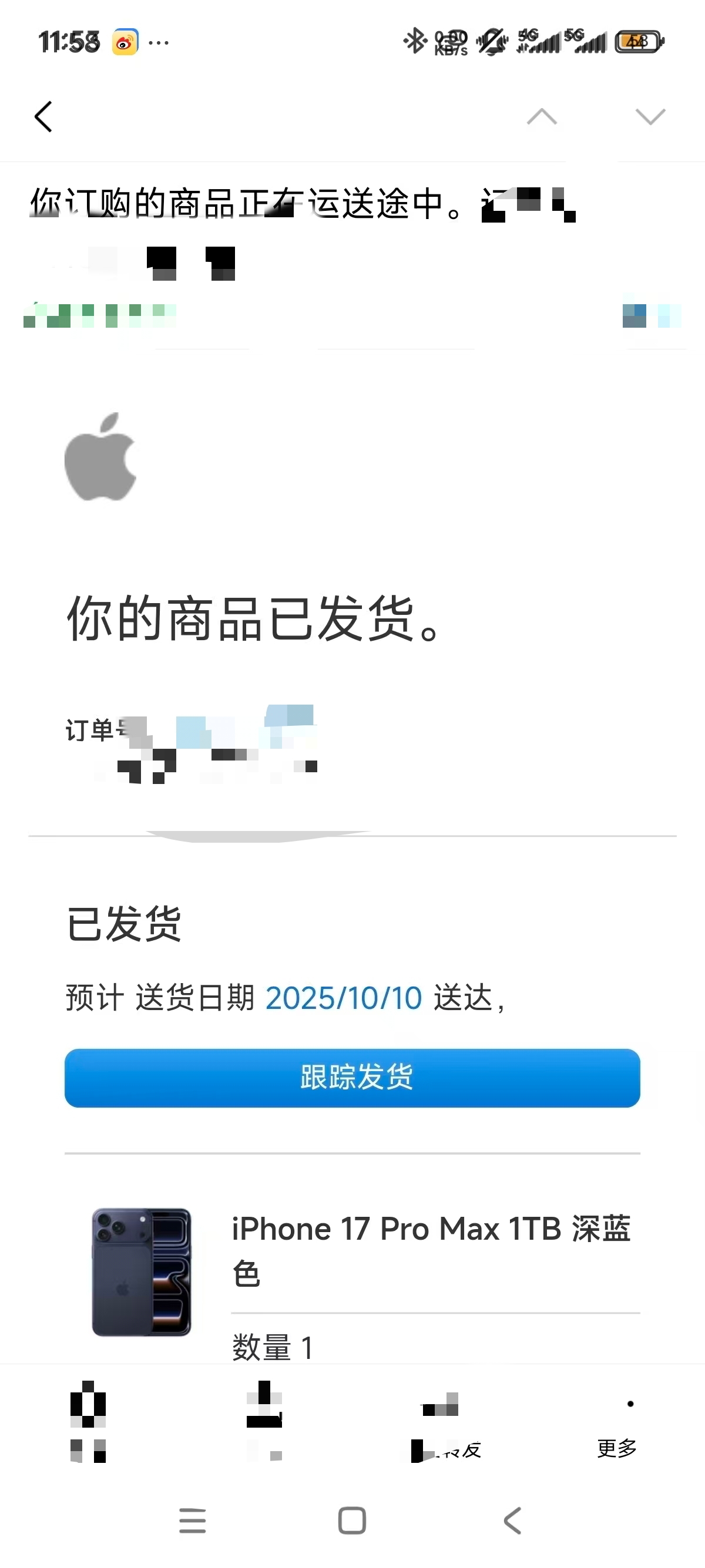The height and width of the screenshot is (1568, 705).
Task: Open the Weibo notification icon in status bar
Action: pyautogui.click(x=125, y=42)
